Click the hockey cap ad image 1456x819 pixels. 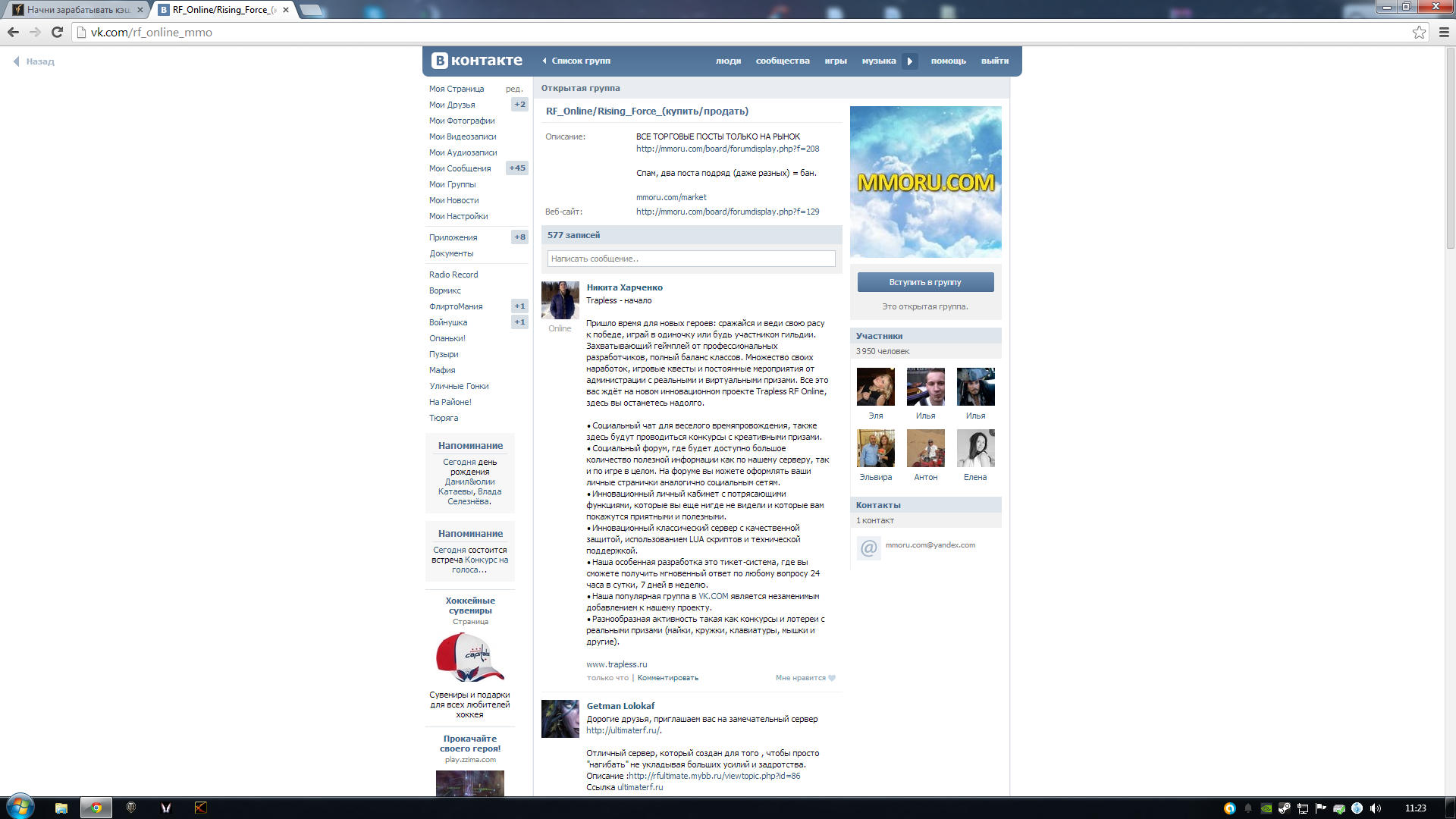470,657
